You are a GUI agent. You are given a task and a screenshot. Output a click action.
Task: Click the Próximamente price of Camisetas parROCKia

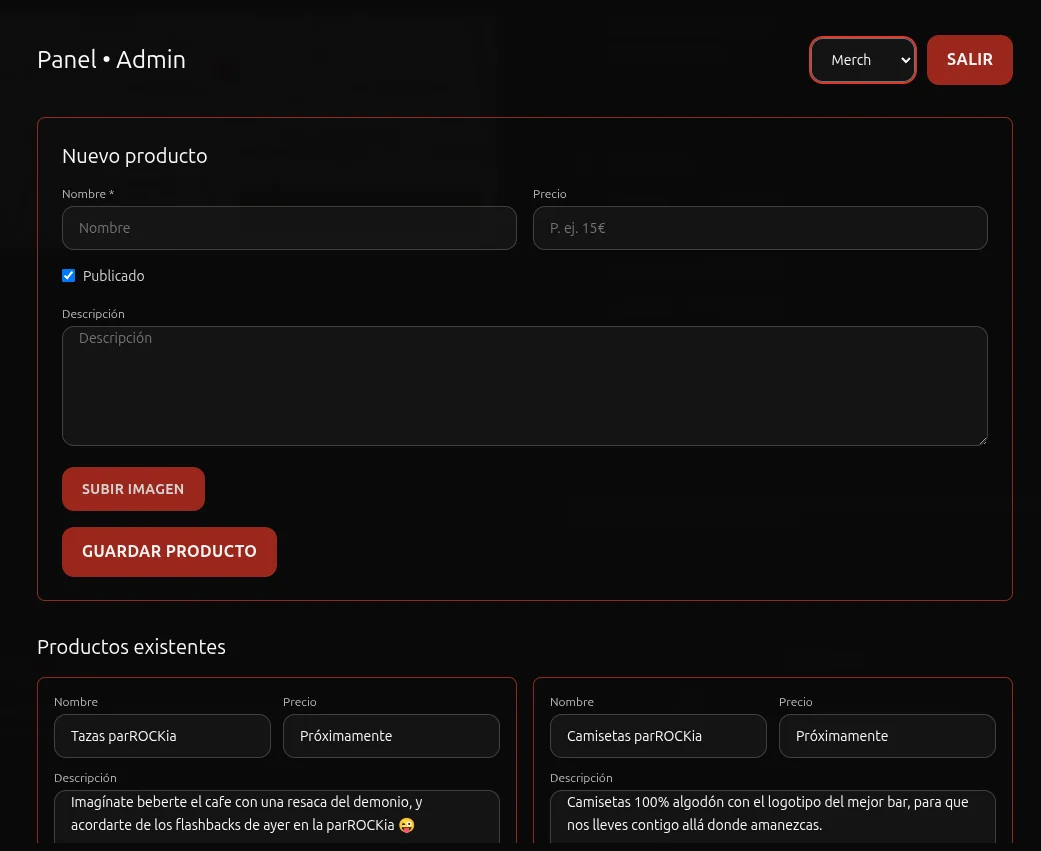[x=887, y=735]
